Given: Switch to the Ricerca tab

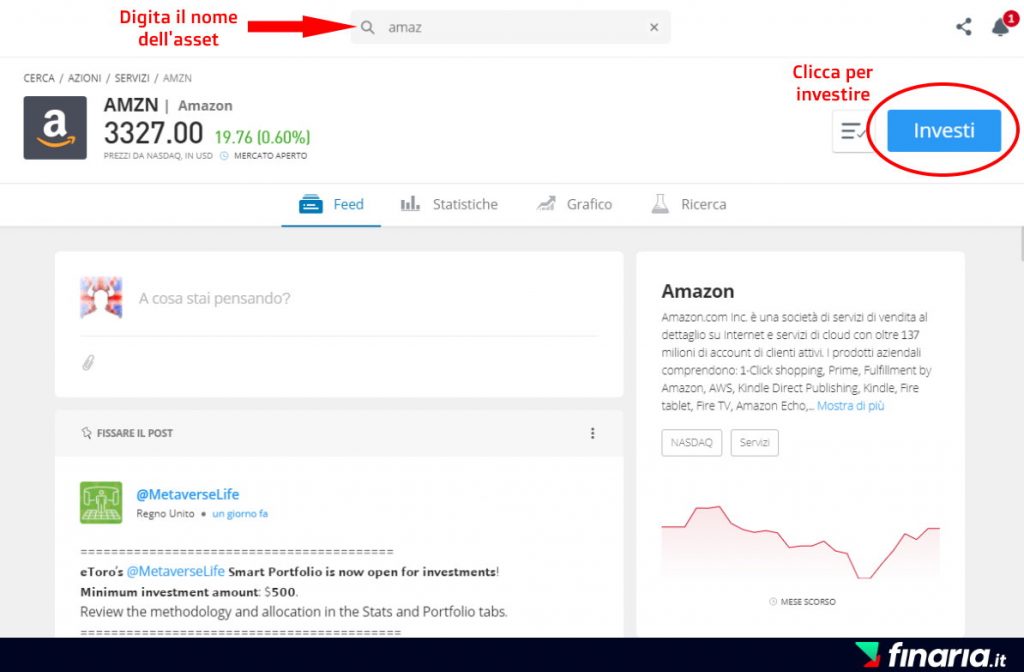Looking at the screenshot, I should (688, 204).
